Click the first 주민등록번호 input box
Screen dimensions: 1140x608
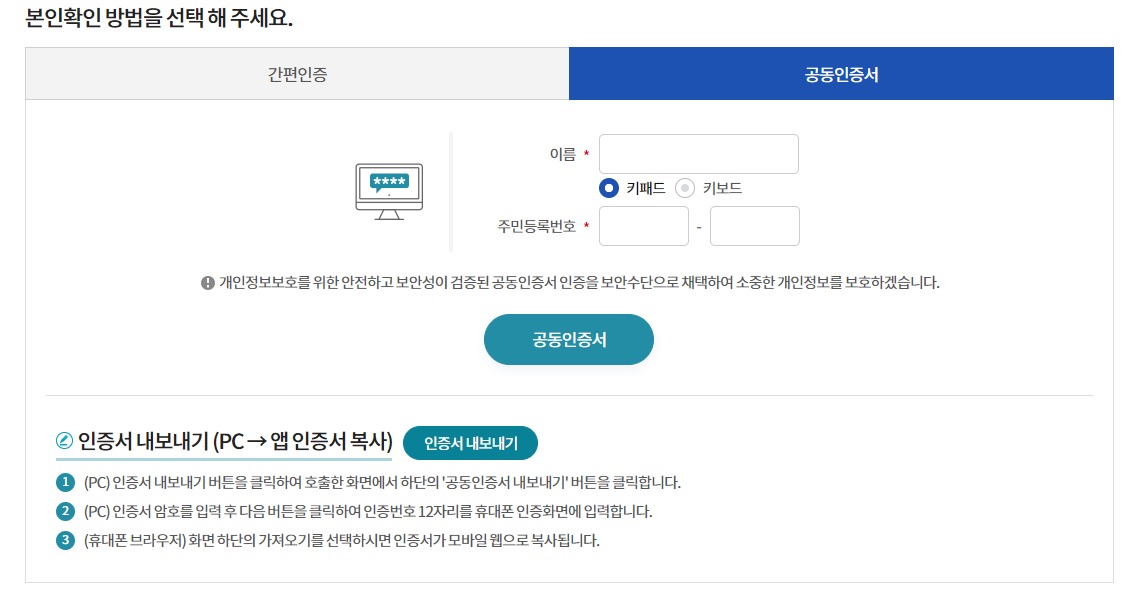coord(643,226)
